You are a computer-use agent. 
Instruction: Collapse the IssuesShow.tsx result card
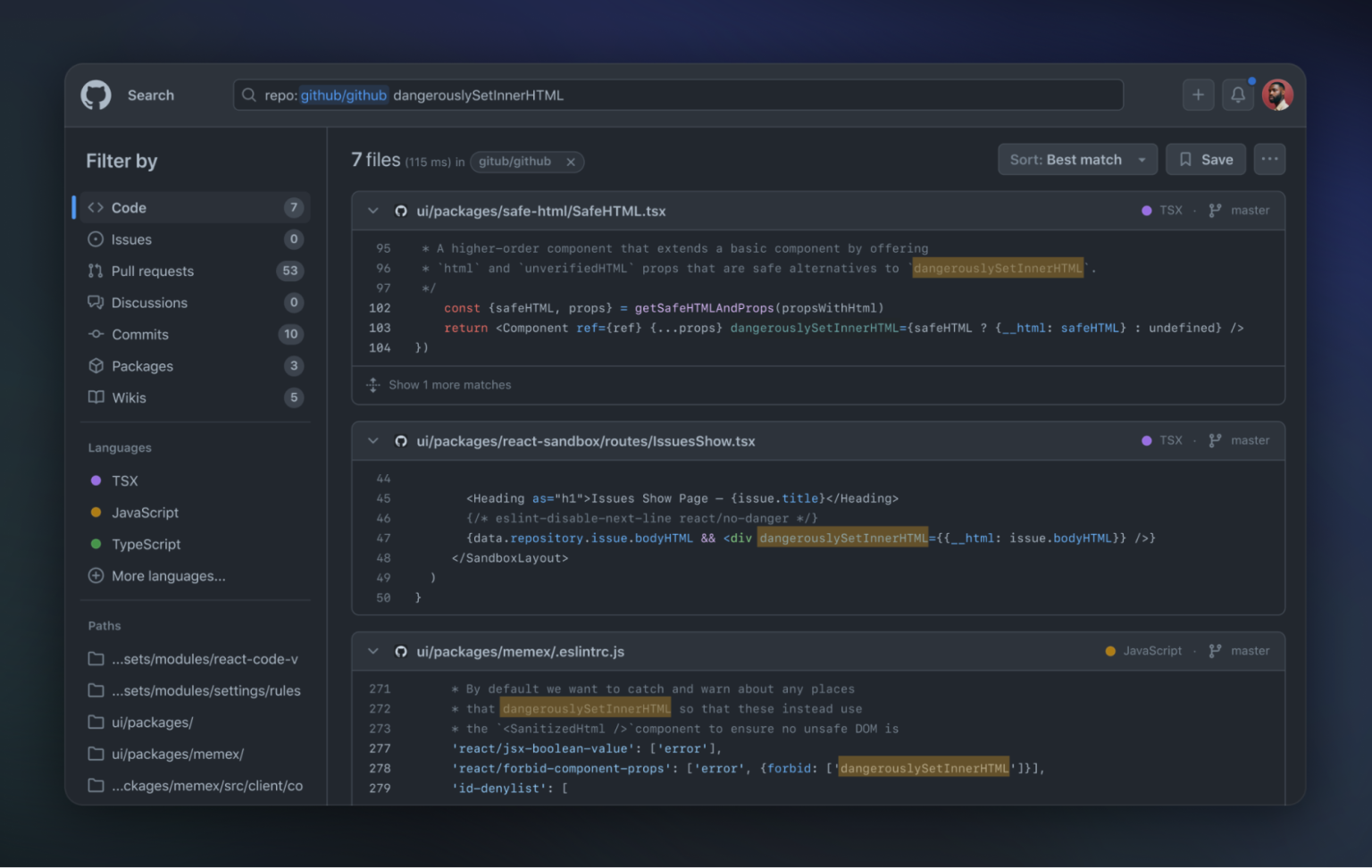click(x=373, y=440)
